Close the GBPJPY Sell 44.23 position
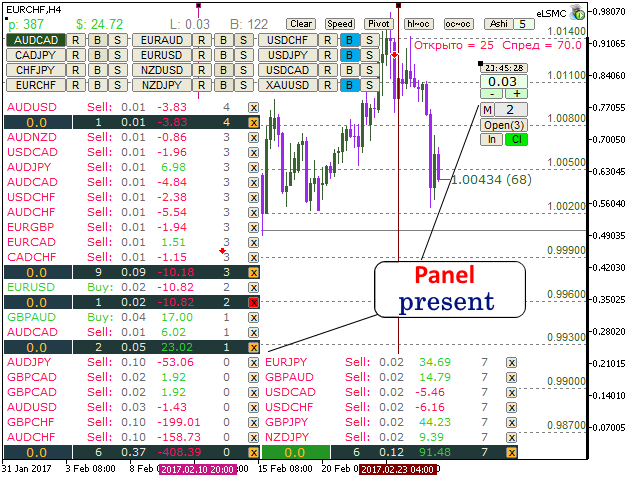 (x=511, y=423)
